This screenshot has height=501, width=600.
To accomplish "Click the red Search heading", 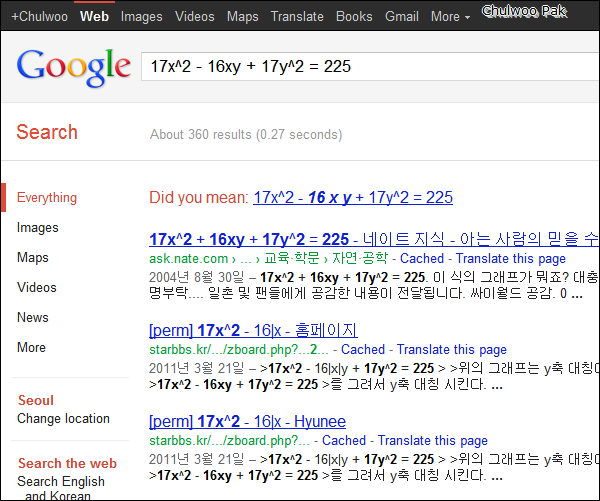I will 47,132.
